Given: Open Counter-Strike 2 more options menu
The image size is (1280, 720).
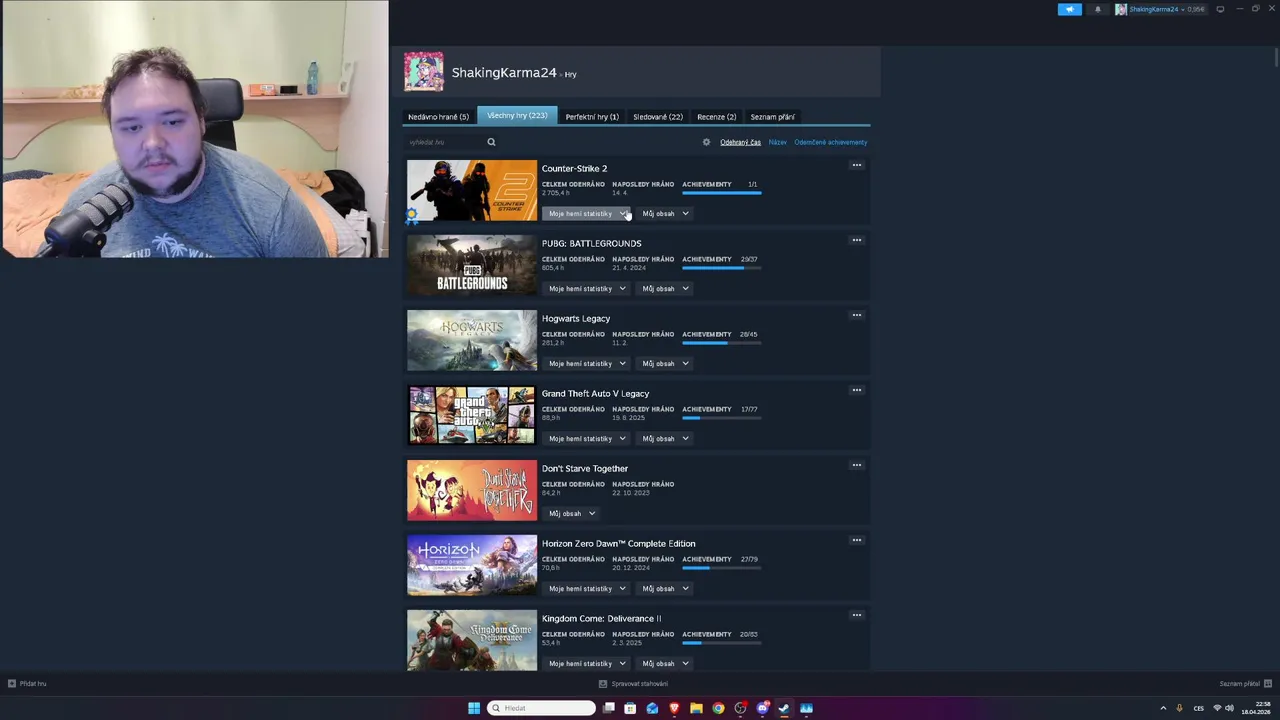Looking at the screenshot, I should pyautogui.click(x=856, y=165).
